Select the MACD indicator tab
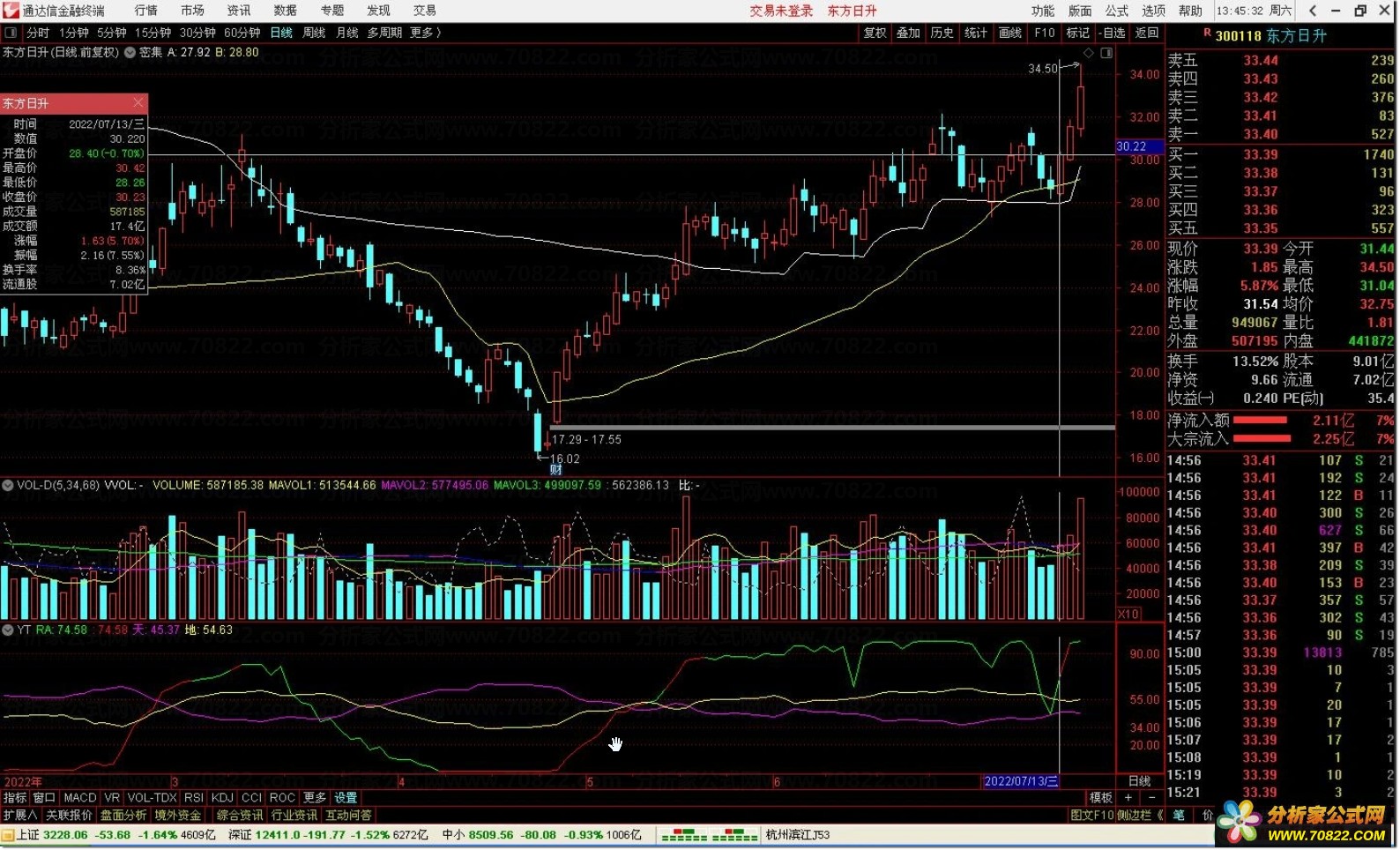This screenshot has height=850, width=1400. pyautogui.click(x=79, y=797)
